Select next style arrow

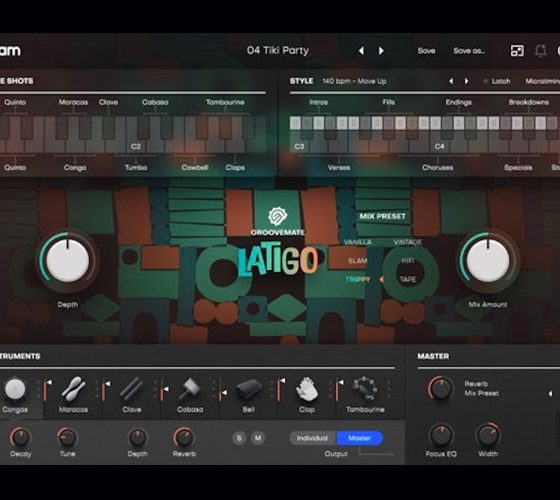pyautogui.click(x=466, y=81)
